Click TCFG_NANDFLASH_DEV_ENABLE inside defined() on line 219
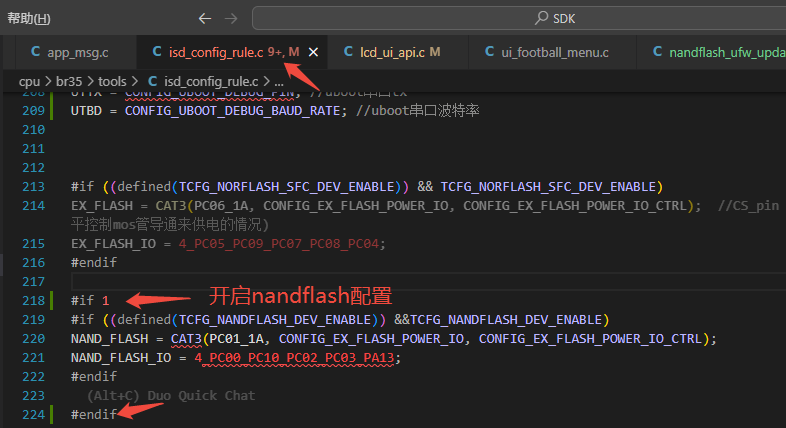This screenshot has width=786, height=428. pos(275,320)
